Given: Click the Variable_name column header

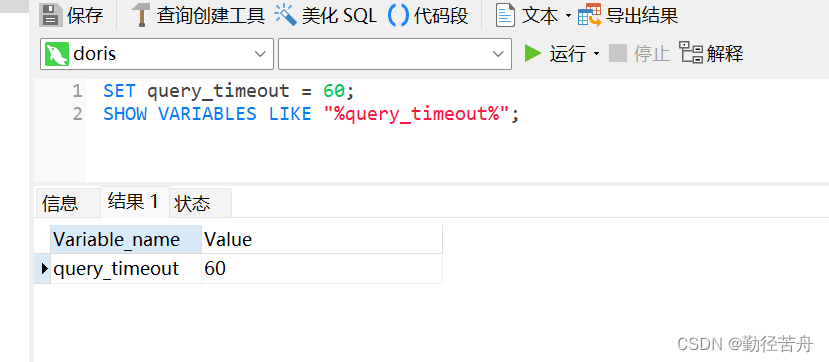Looking at the screenshot, I should coord(126,240).
